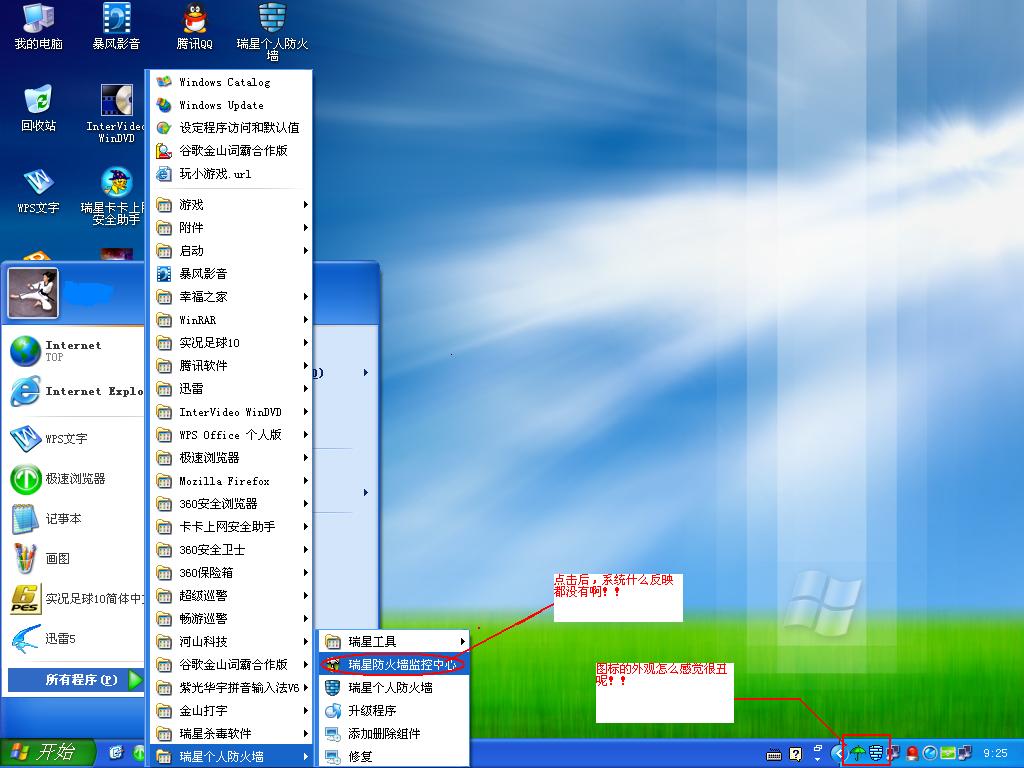Run the 升级程序 updater
Screen dimensions: 1024x768
tap(394, 711)
